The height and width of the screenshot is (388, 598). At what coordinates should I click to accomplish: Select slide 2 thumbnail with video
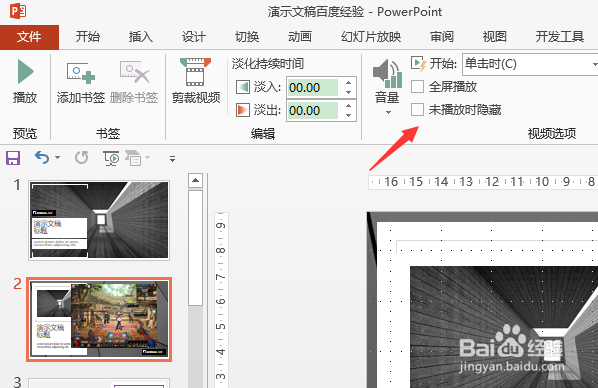tap(99, 319)
